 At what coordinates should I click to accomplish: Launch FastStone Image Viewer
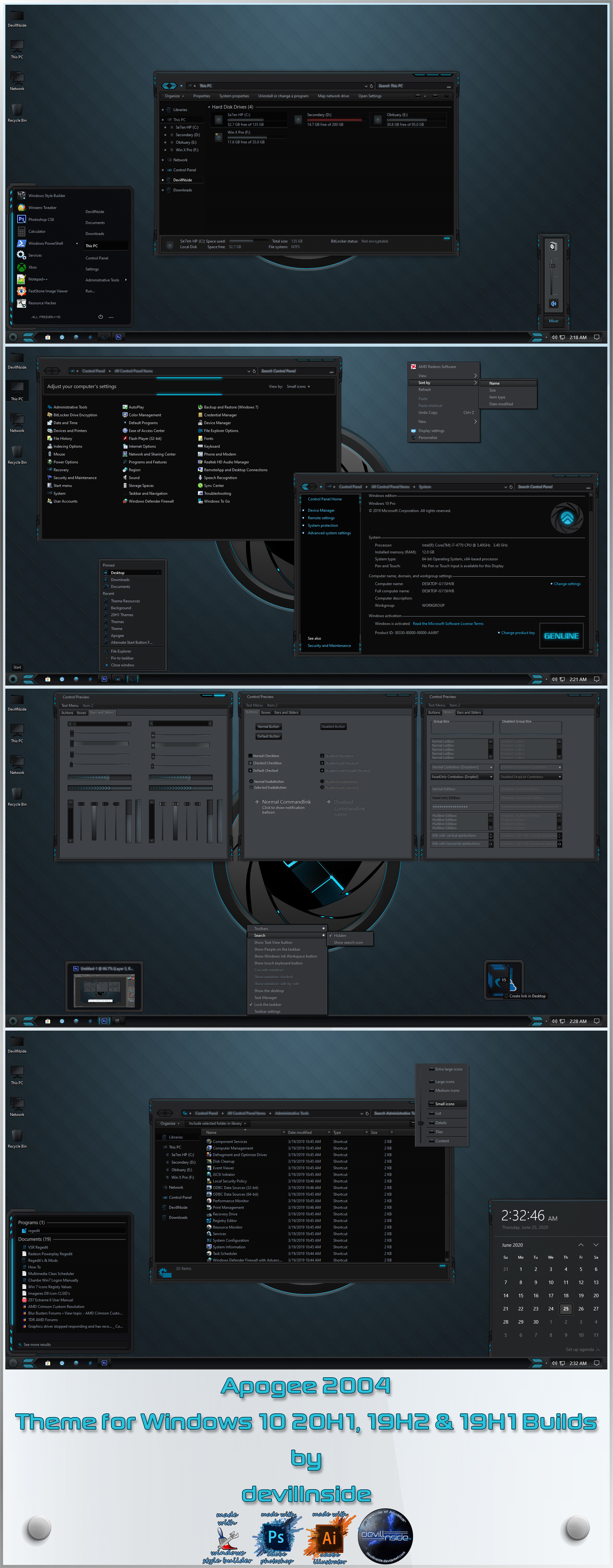[43, 291]
